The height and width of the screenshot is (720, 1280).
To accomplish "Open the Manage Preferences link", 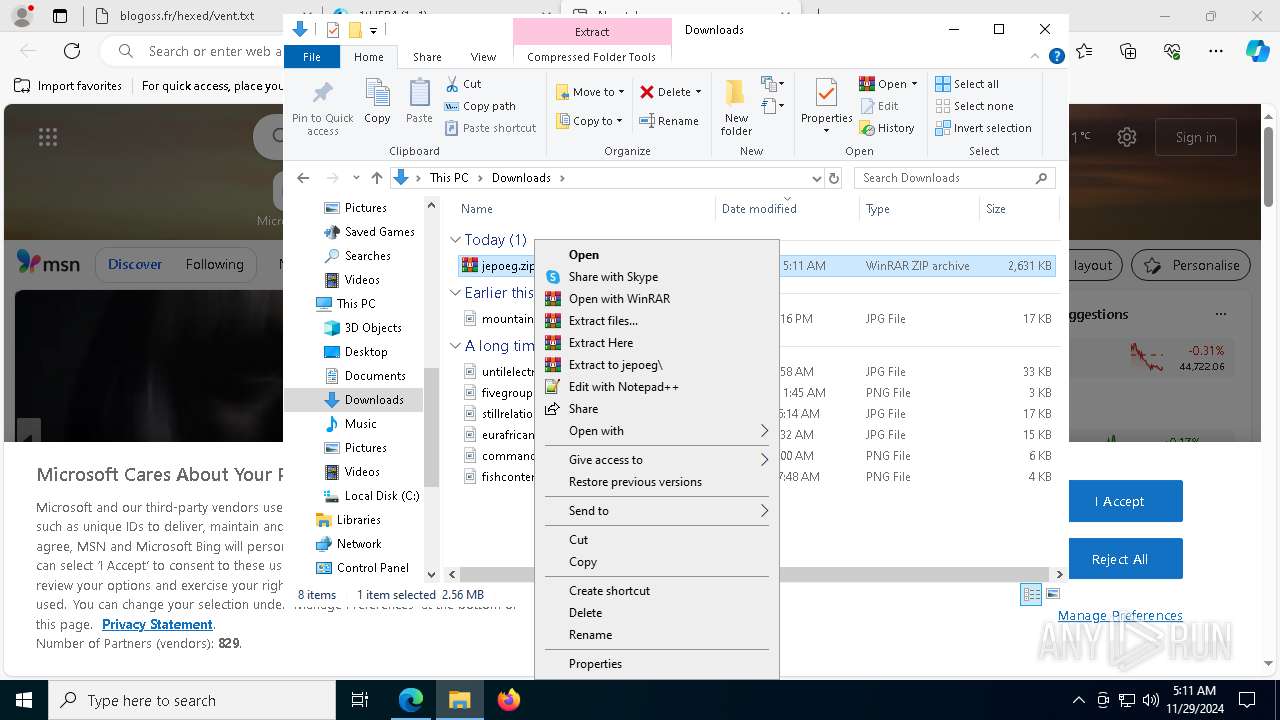I will [1120, 616].
